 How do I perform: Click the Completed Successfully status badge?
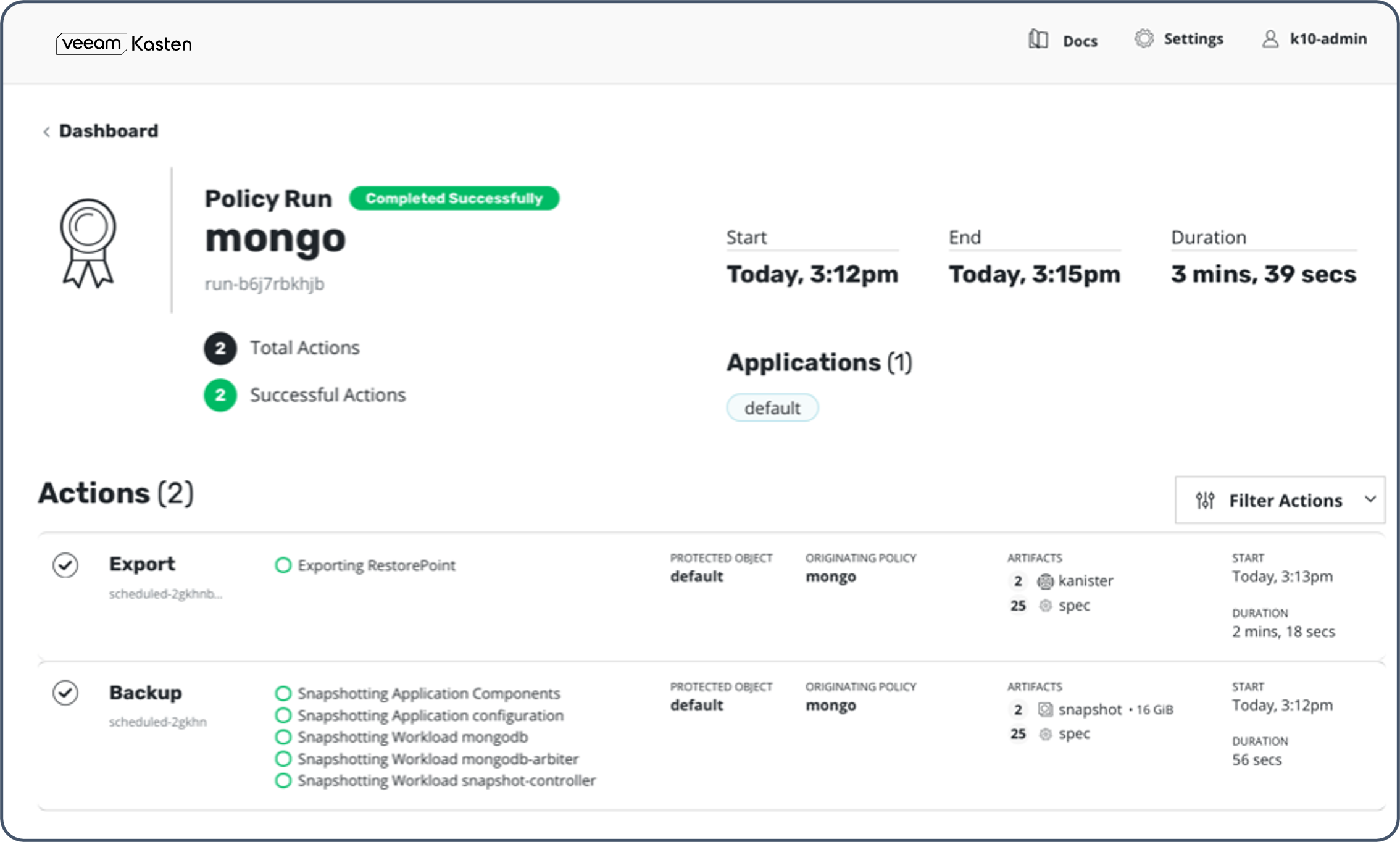point(454,198)
